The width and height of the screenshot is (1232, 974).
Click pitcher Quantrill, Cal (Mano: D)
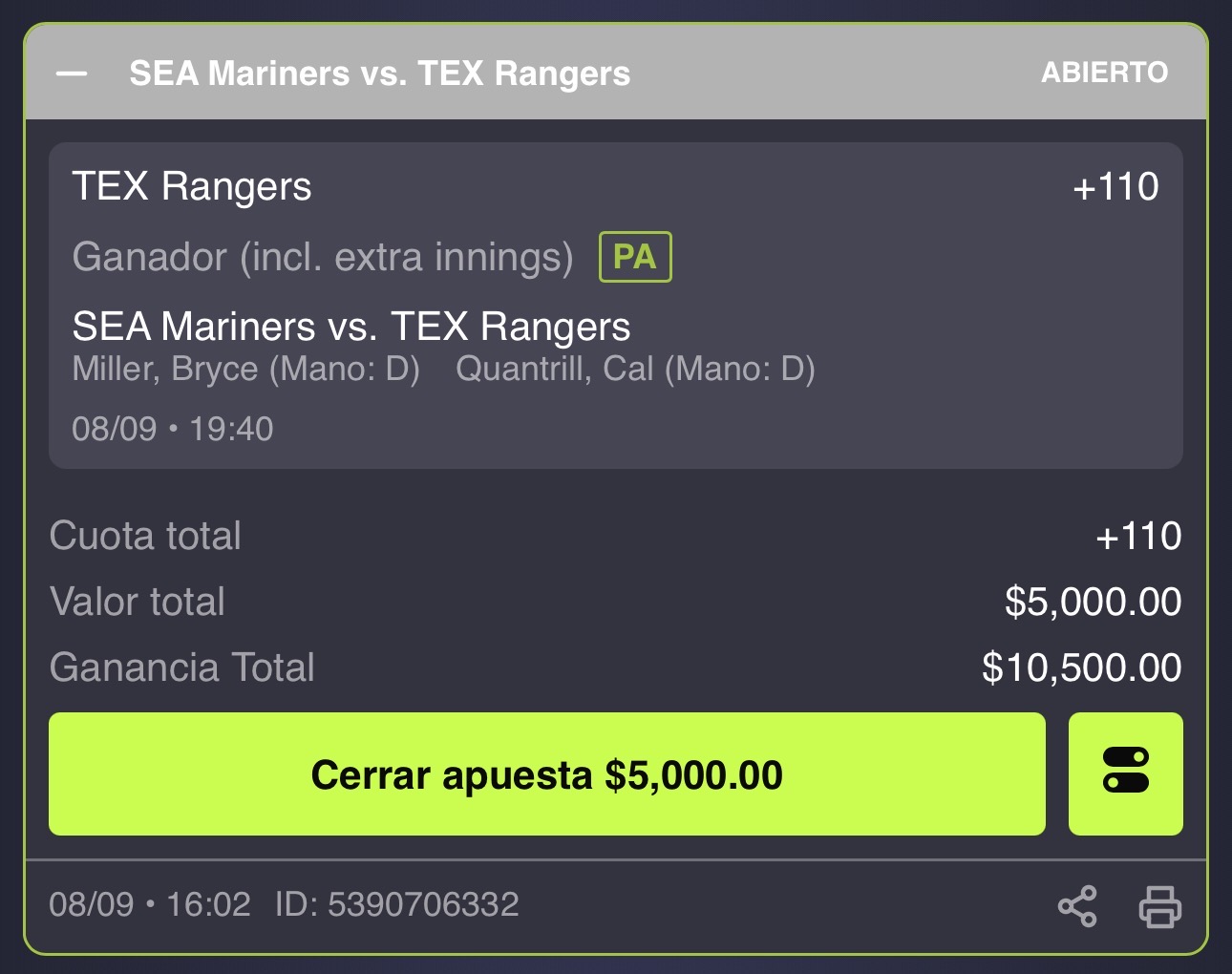tap(636, 370)
